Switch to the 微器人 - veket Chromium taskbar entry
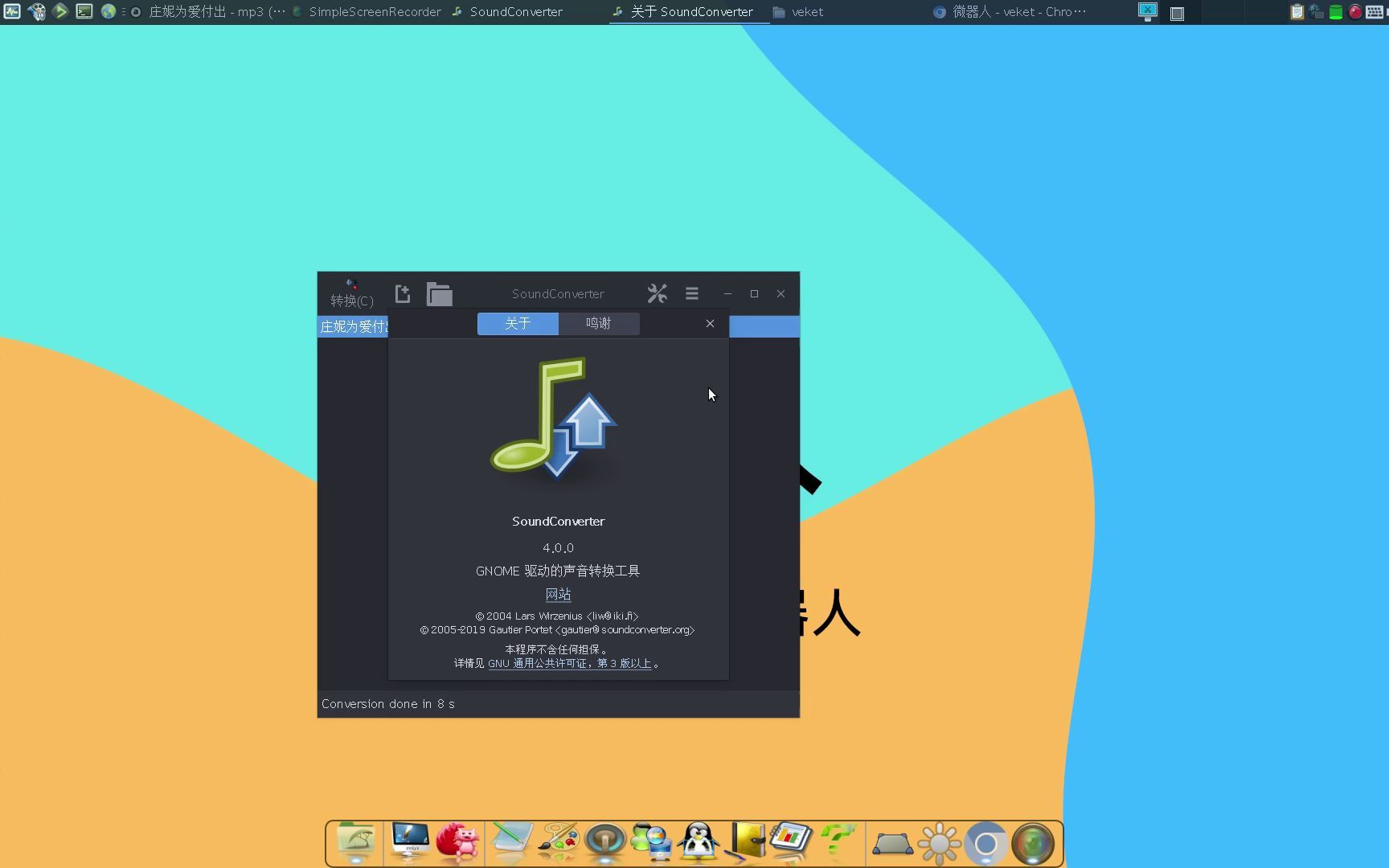 [1010, 12]
